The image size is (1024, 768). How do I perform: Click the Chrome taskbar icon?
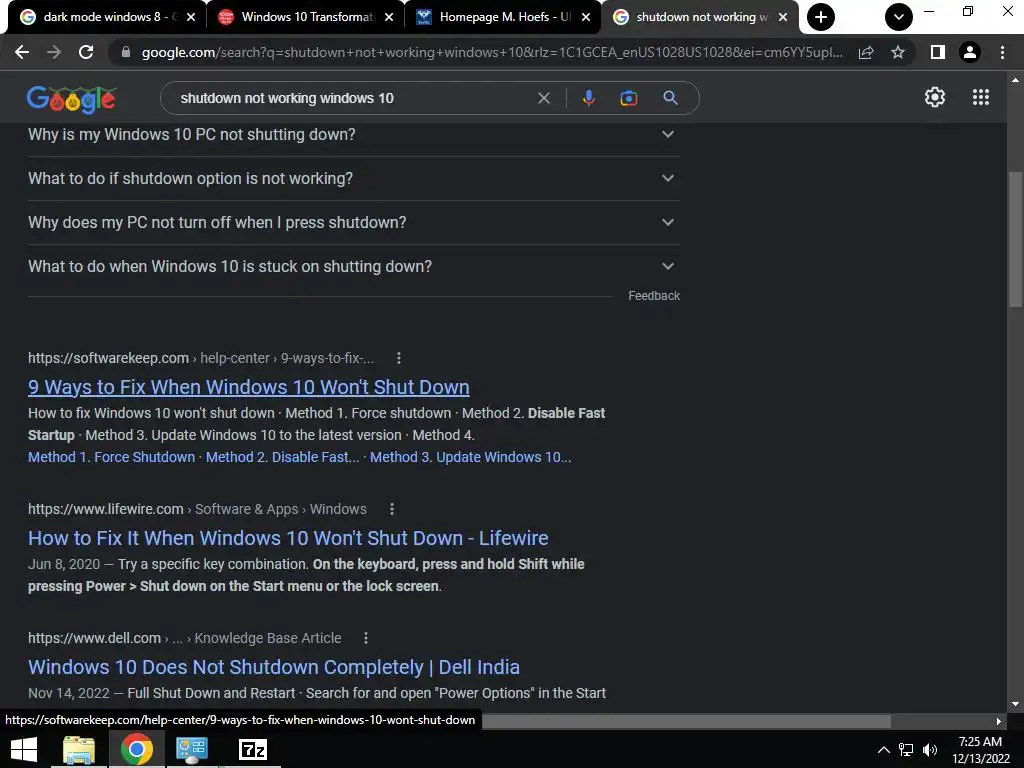pos(136,750)
